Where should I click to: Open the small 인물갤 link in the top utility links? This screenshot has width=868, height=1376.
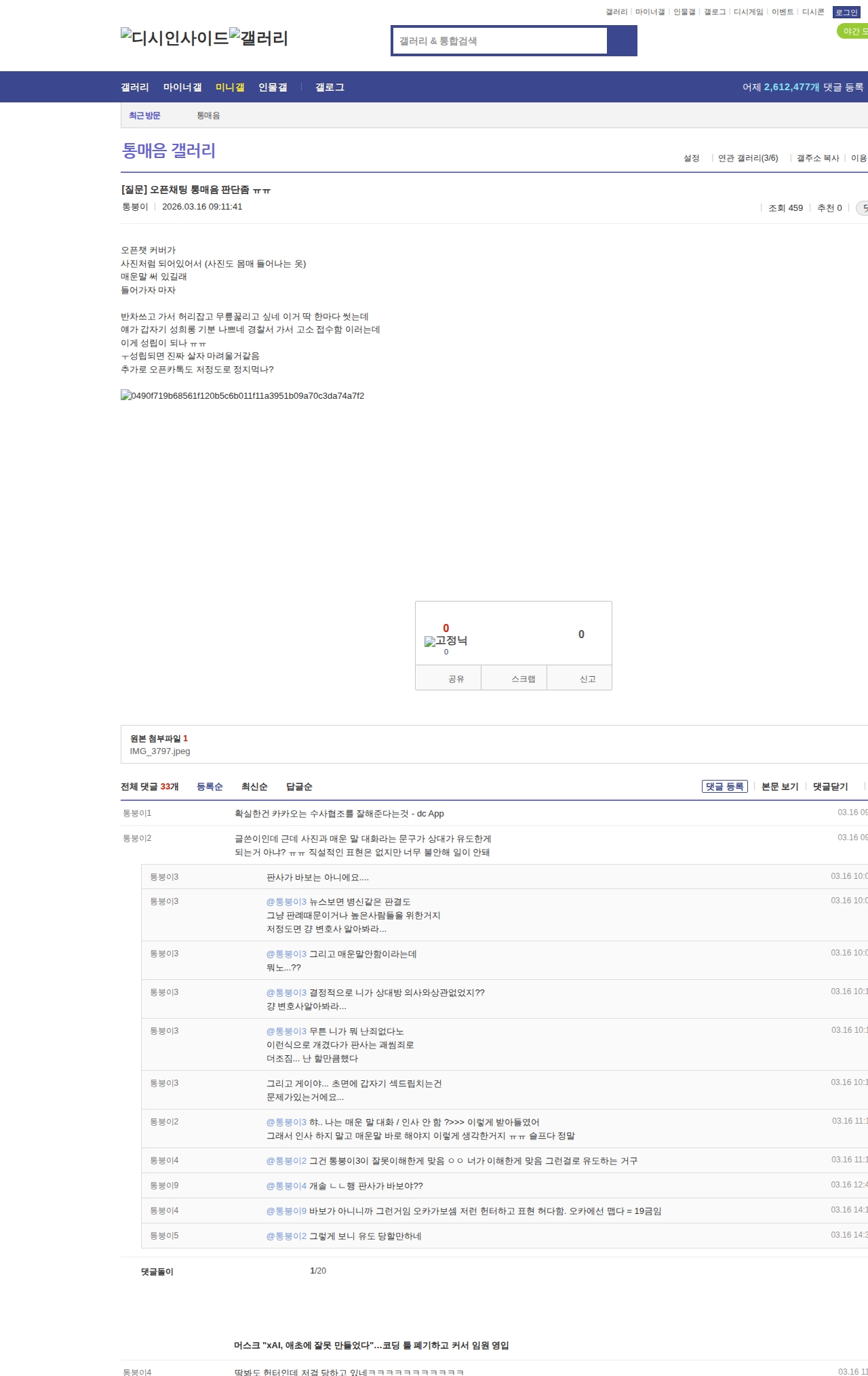point(684,12)
